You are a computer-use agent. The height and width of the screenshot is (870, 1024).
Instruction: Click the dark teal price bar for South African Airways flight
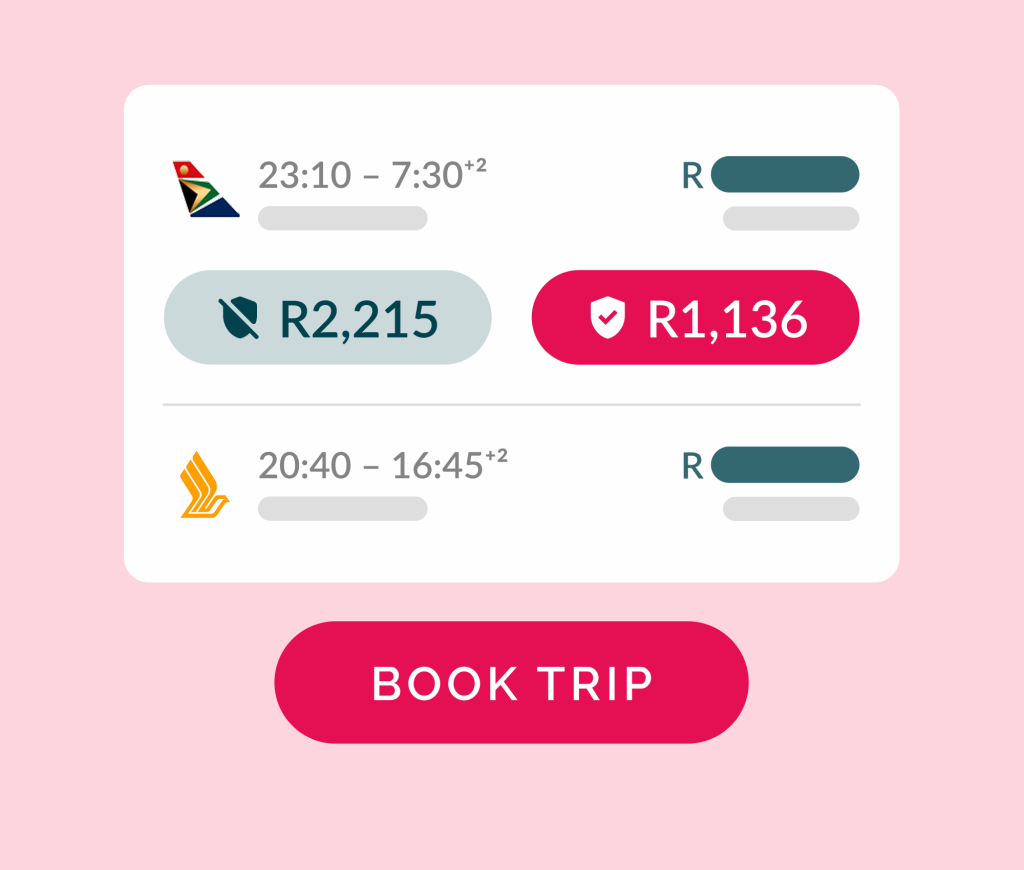[x=785, y=174]
